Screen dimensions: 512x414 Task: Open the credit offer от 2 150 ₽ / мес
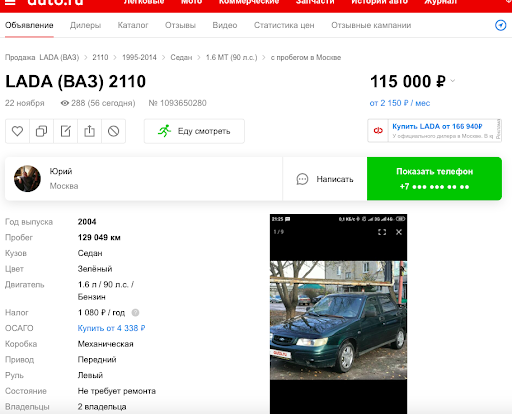click(400, 103)
